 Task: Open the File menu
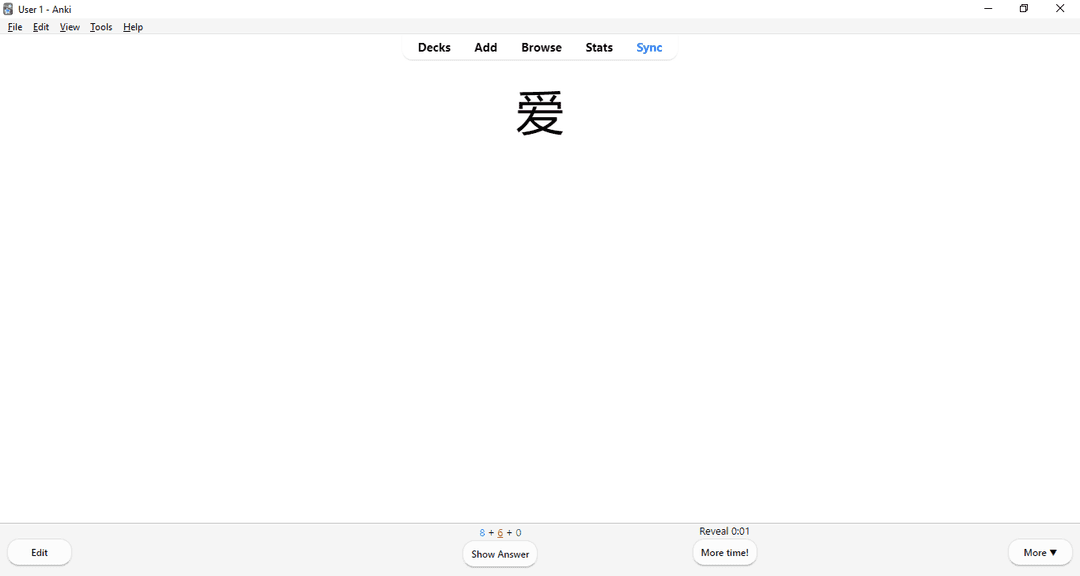(x=15, y=27)
